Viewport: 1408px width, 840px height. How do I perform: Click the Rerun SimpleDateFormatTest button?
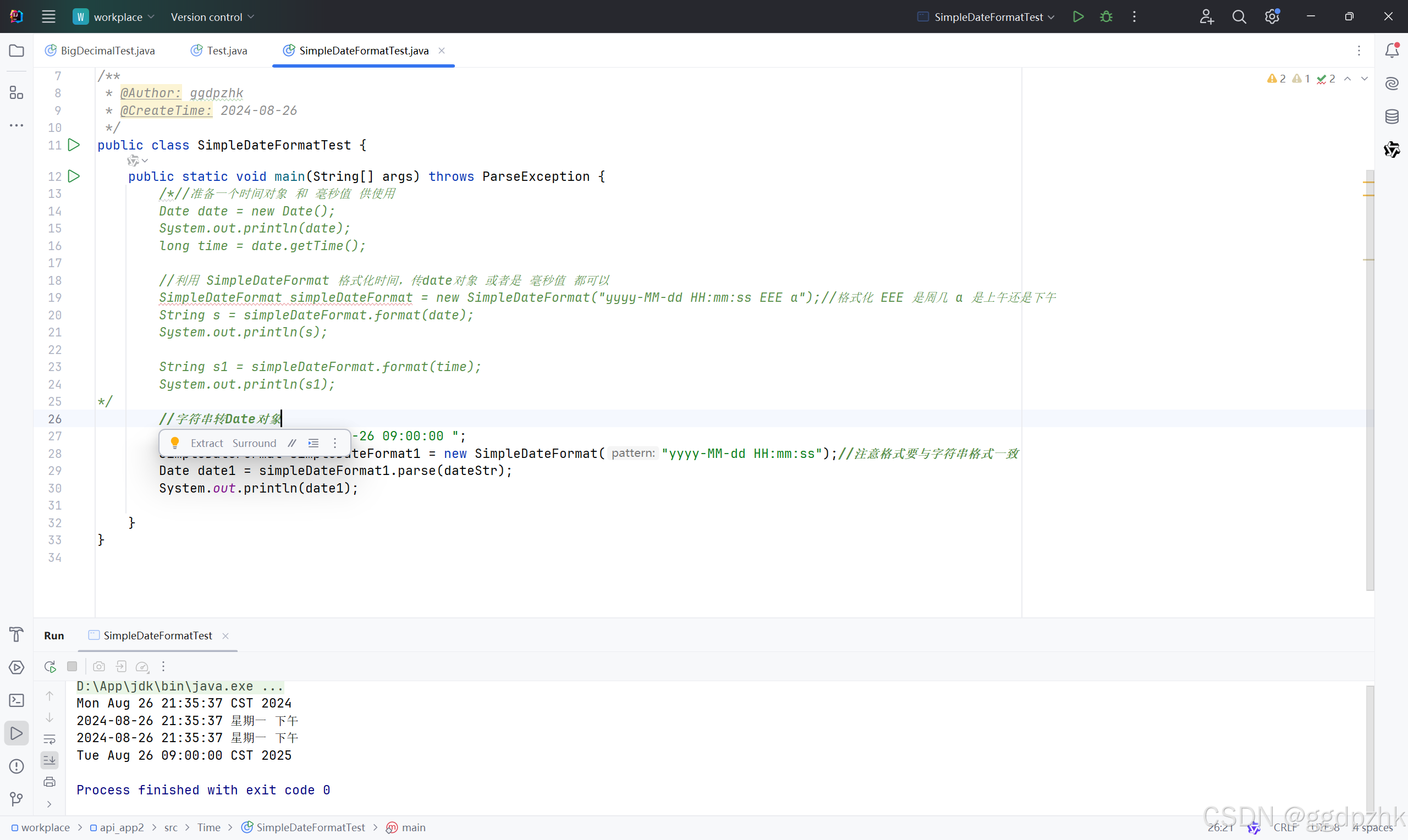[x=50, y=667]
